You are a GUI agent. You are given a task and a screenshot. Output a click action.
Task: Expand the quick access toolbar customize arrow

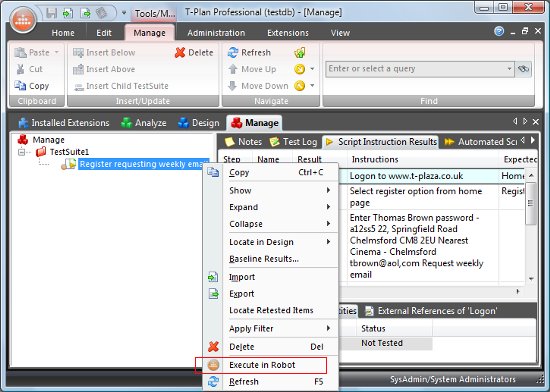[x=124, y=13]
